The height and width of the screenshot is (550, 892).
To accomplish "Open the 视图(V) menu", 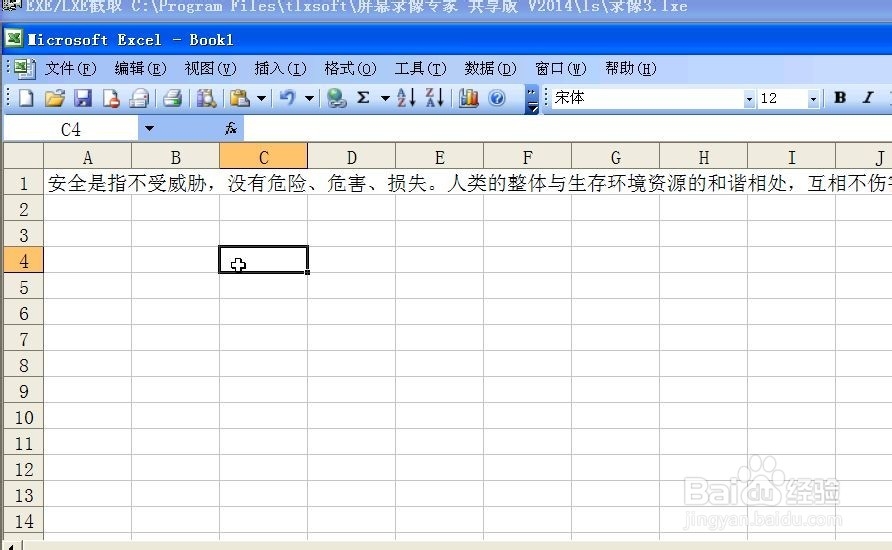I will (210, 69).
